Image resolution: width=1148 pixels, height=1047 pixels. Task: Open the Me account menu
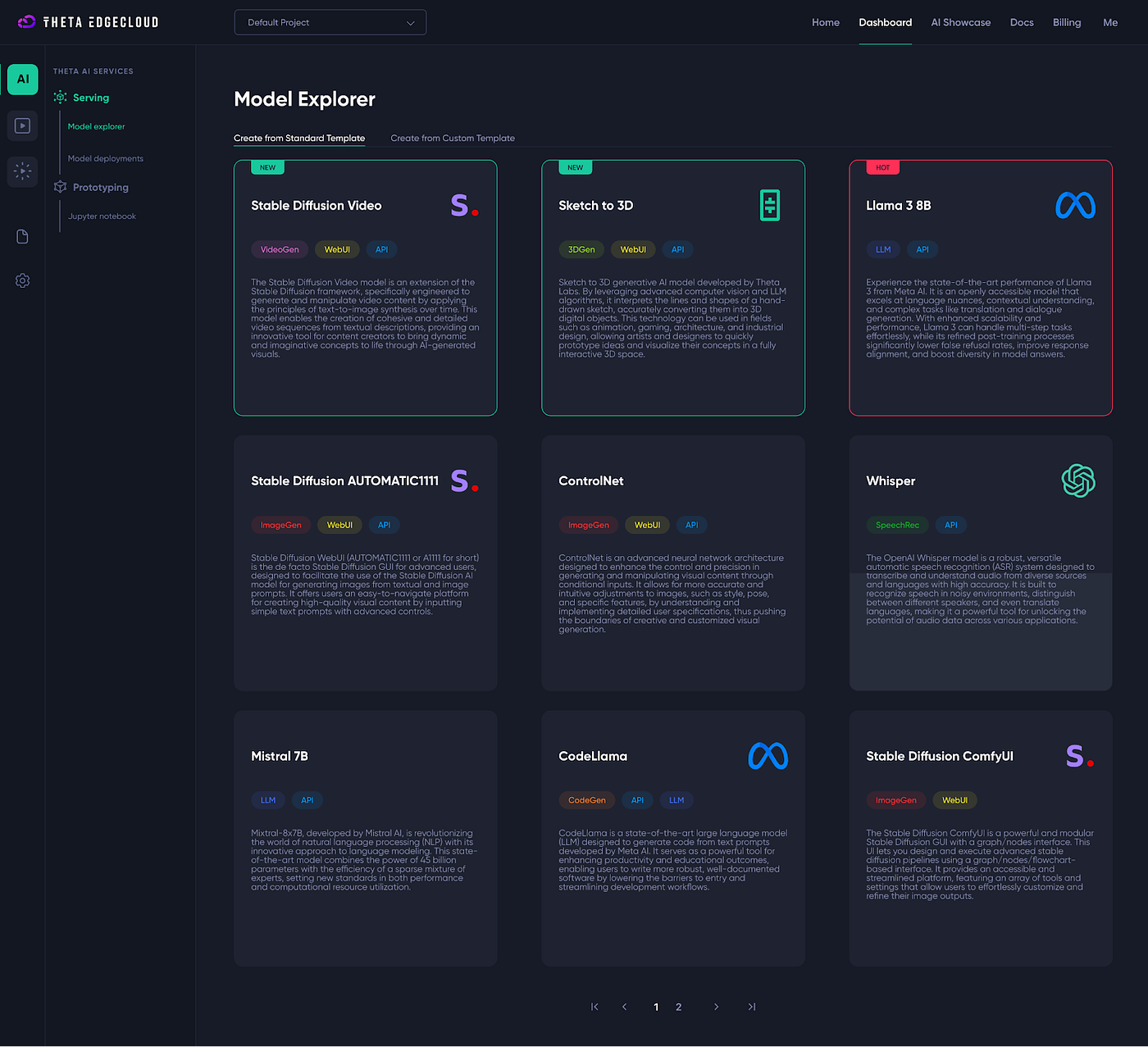[x=1110, y=22]
